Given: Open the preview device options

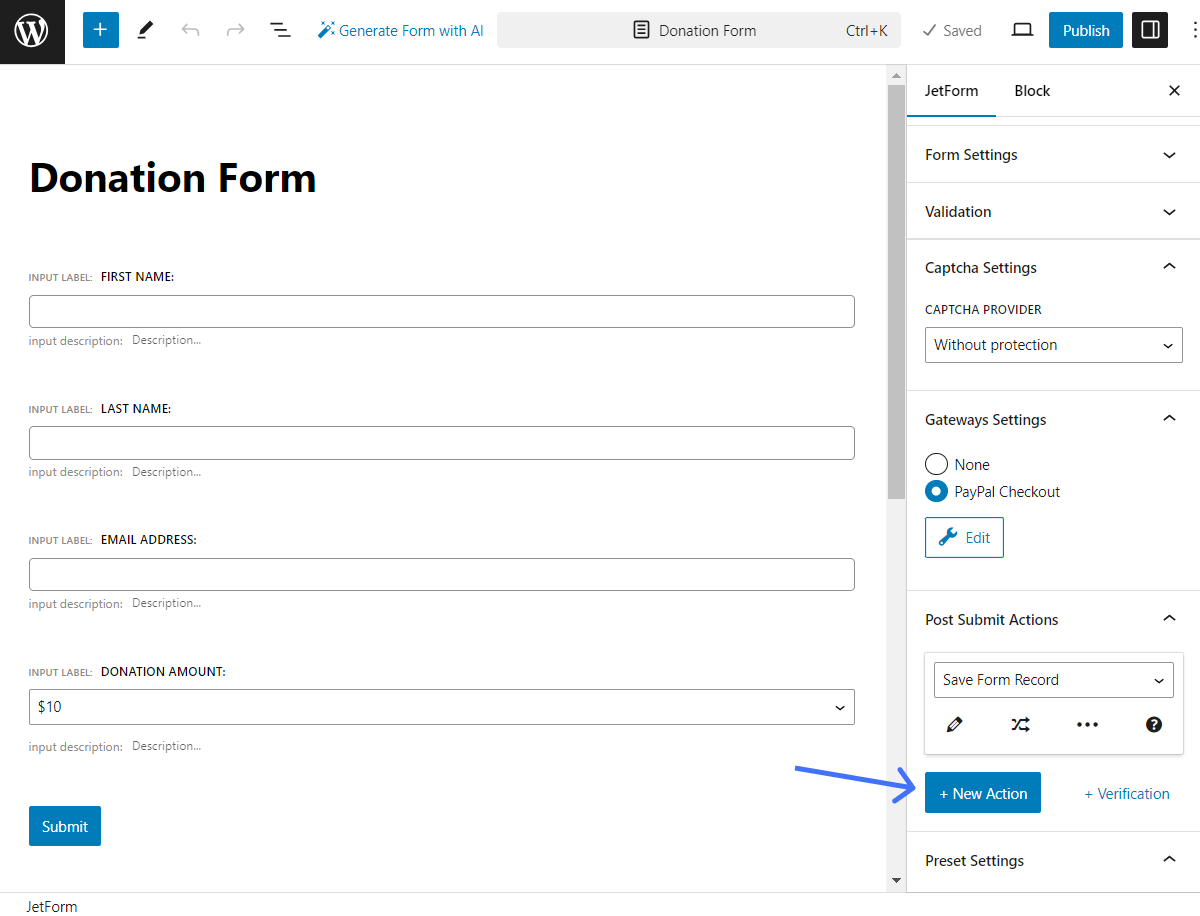Looking at the screenshot, I should 1022,30.
